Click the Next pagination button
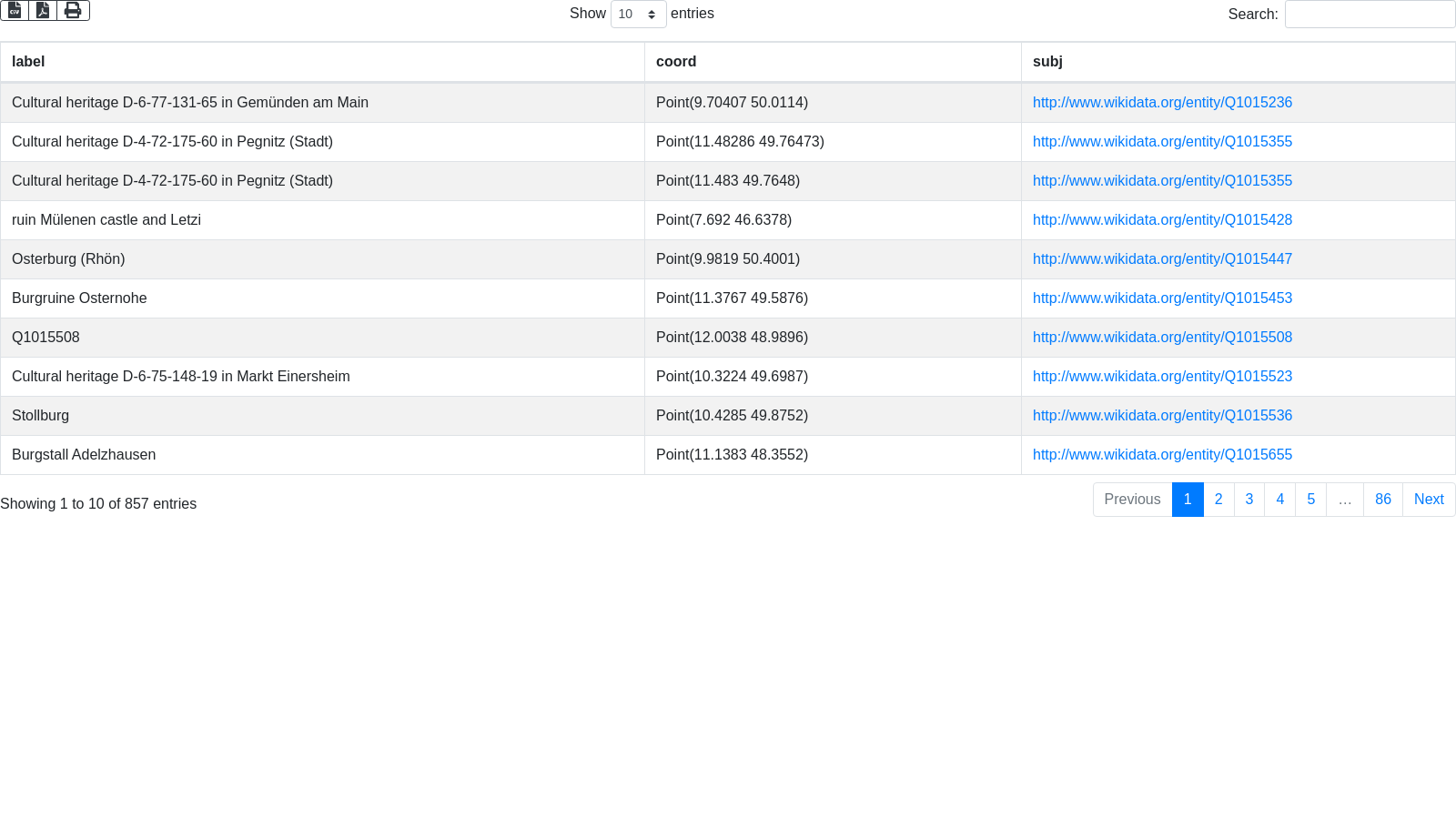1456x819 pixels. (x=1429, y=500)
